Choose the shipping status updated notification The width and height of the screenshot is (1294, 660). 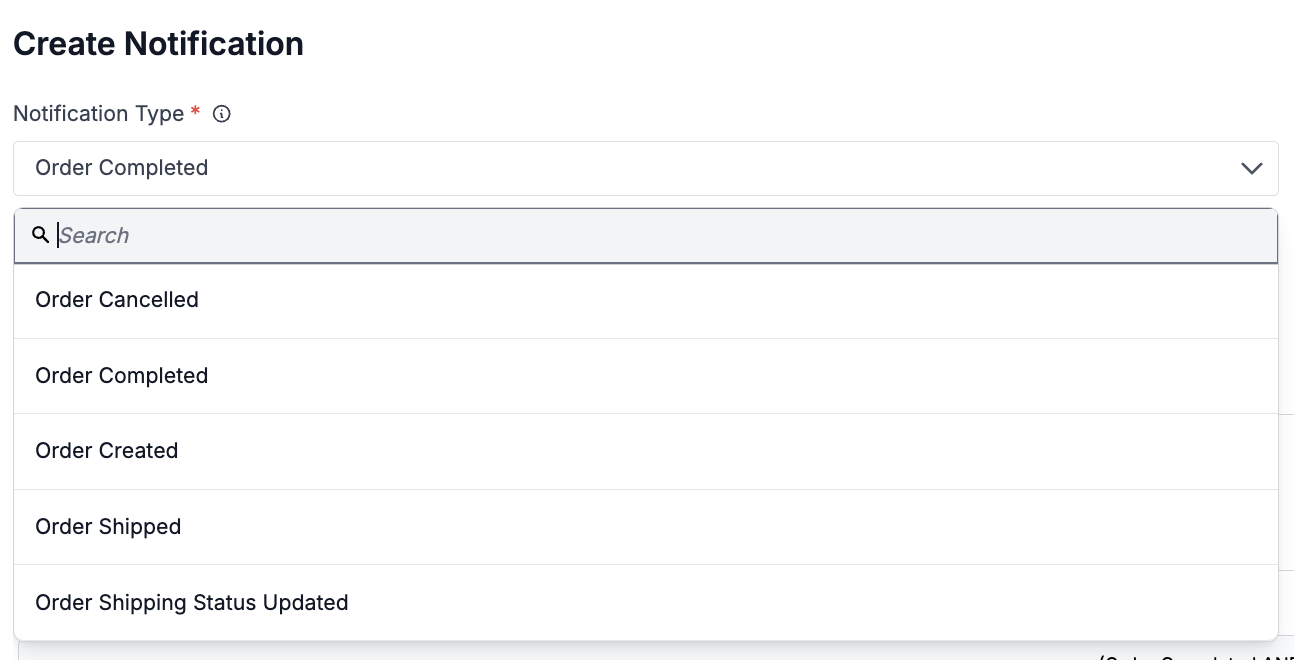point(192,603)
